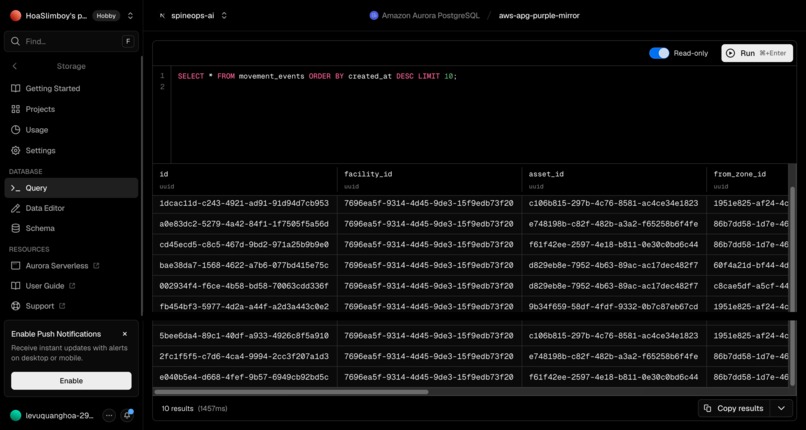806x430 pixels.
Task: Open the notifications bell icon
Action: coord(127,416)
